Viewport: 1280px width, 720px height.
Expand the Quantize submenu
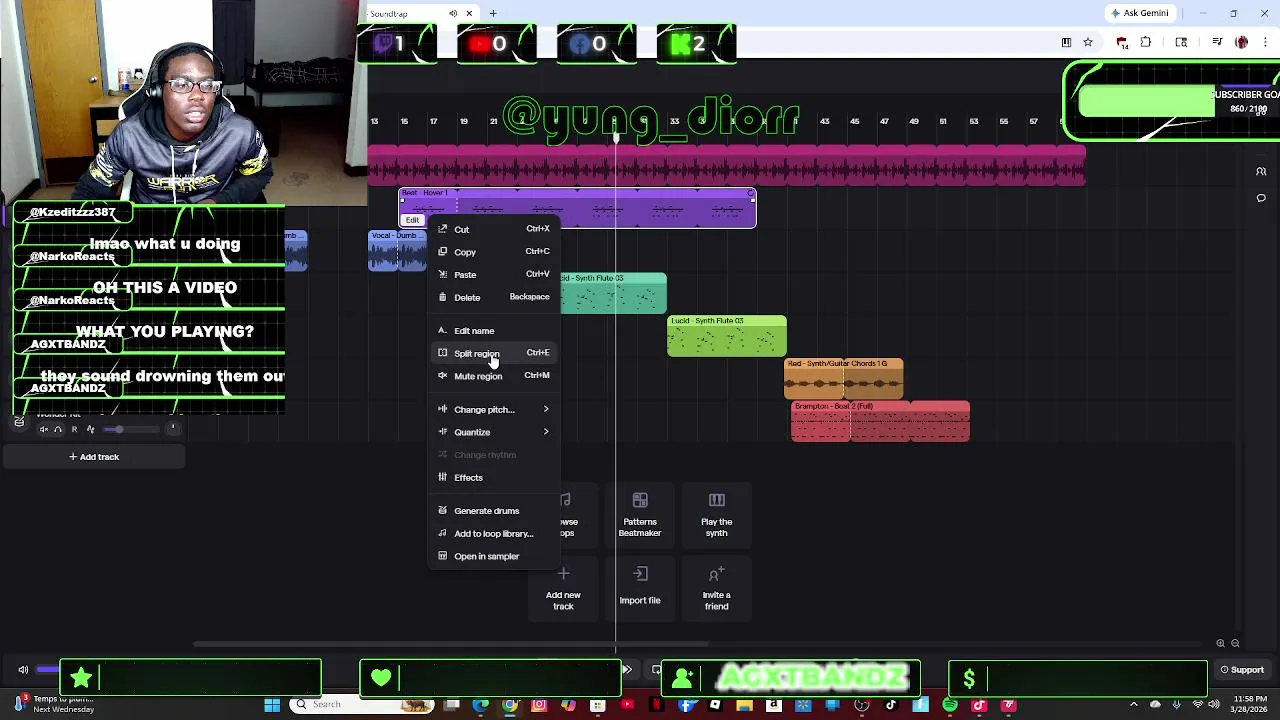click(494, 432)
